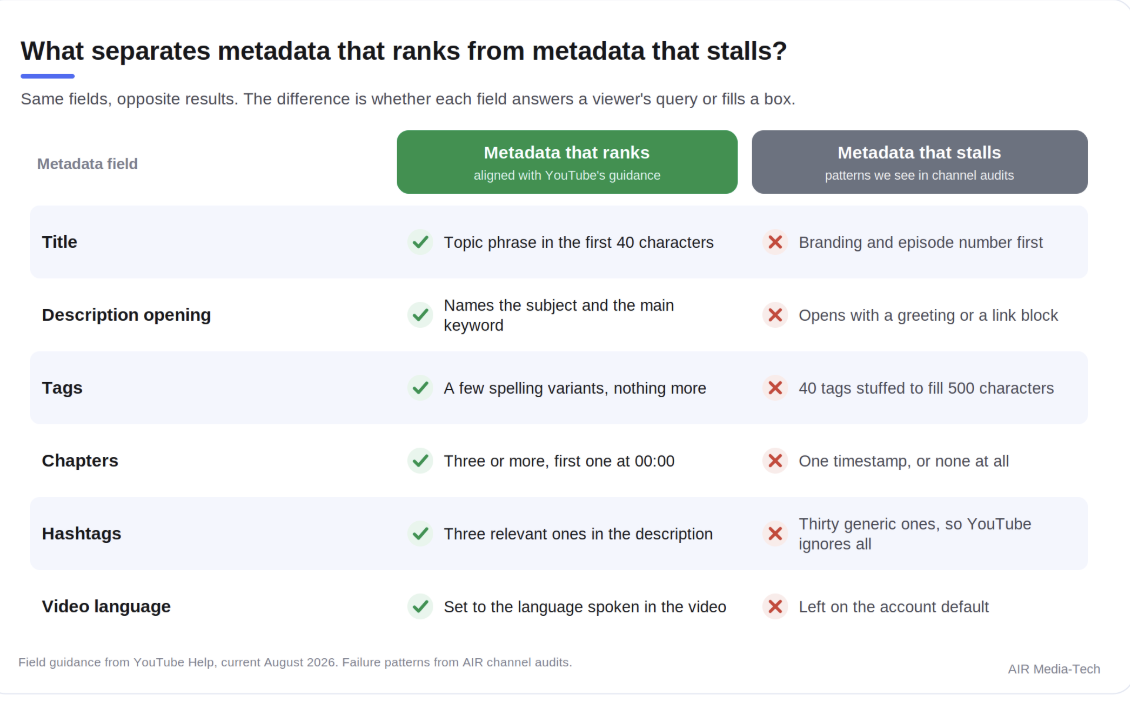This screenshot has width=1130, height=703.
Task: Click the red X next to greeting or link block
Action: point(775,315)
